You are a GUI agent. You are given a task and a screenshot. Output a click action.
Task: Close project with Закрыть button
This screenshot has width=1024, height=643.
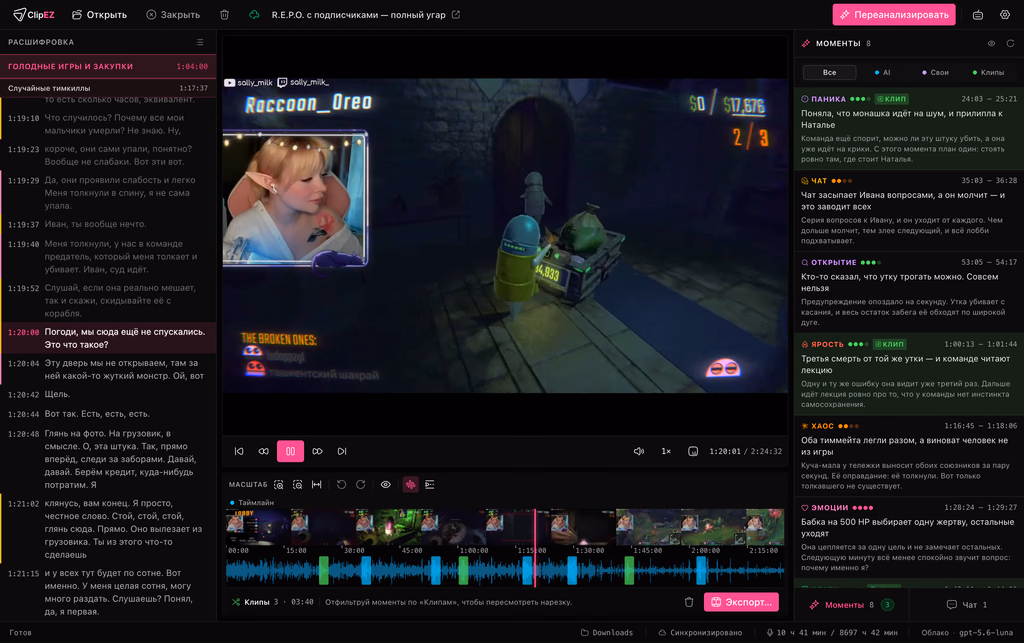pos(173,14)
